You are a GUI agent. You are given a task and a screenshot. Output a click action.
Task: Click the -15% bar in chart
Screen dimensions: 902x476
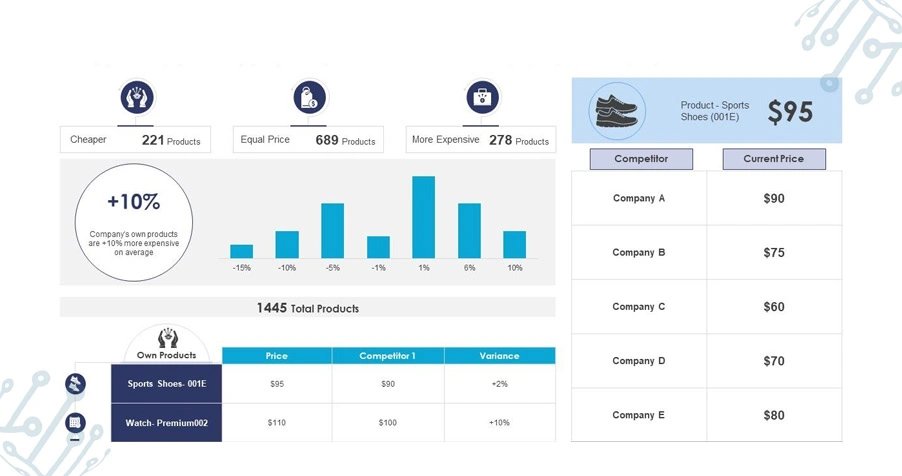click(x=242, y=251)
